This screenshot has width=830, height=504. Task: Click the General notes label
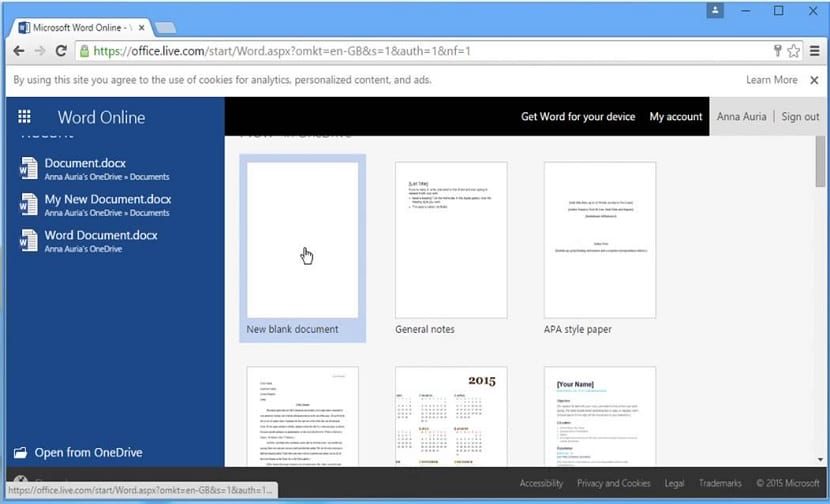pyautogui.click(x=425, y=329)
